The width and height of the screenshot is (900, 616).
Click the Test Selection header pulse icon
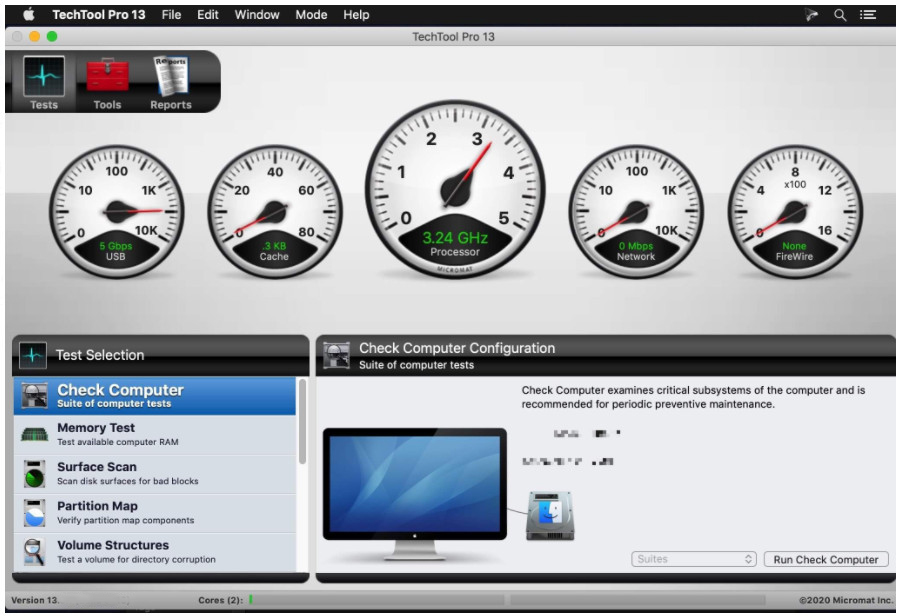[33, 355]
